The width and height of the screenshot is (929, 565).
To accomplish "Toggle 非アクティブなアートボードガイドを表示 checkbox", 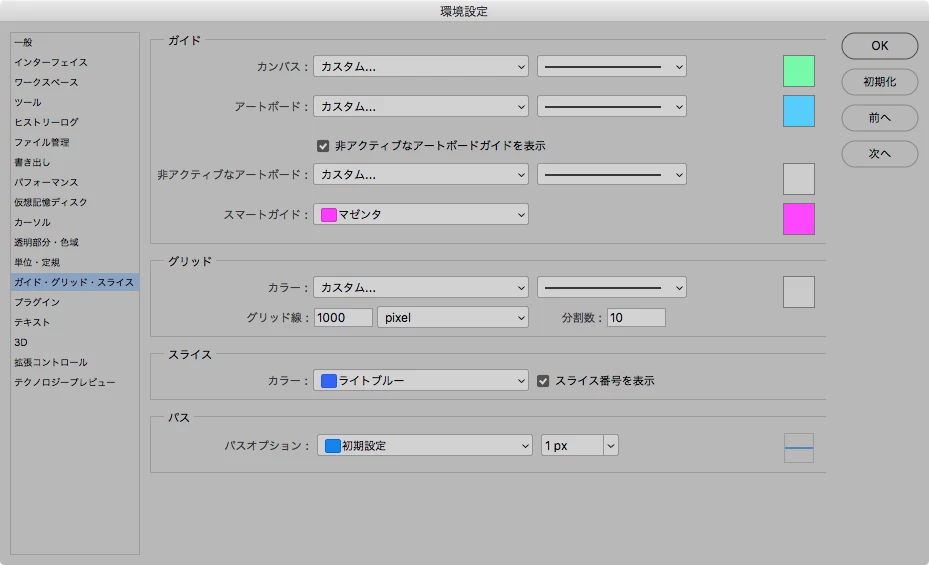I will click(323, 146).
